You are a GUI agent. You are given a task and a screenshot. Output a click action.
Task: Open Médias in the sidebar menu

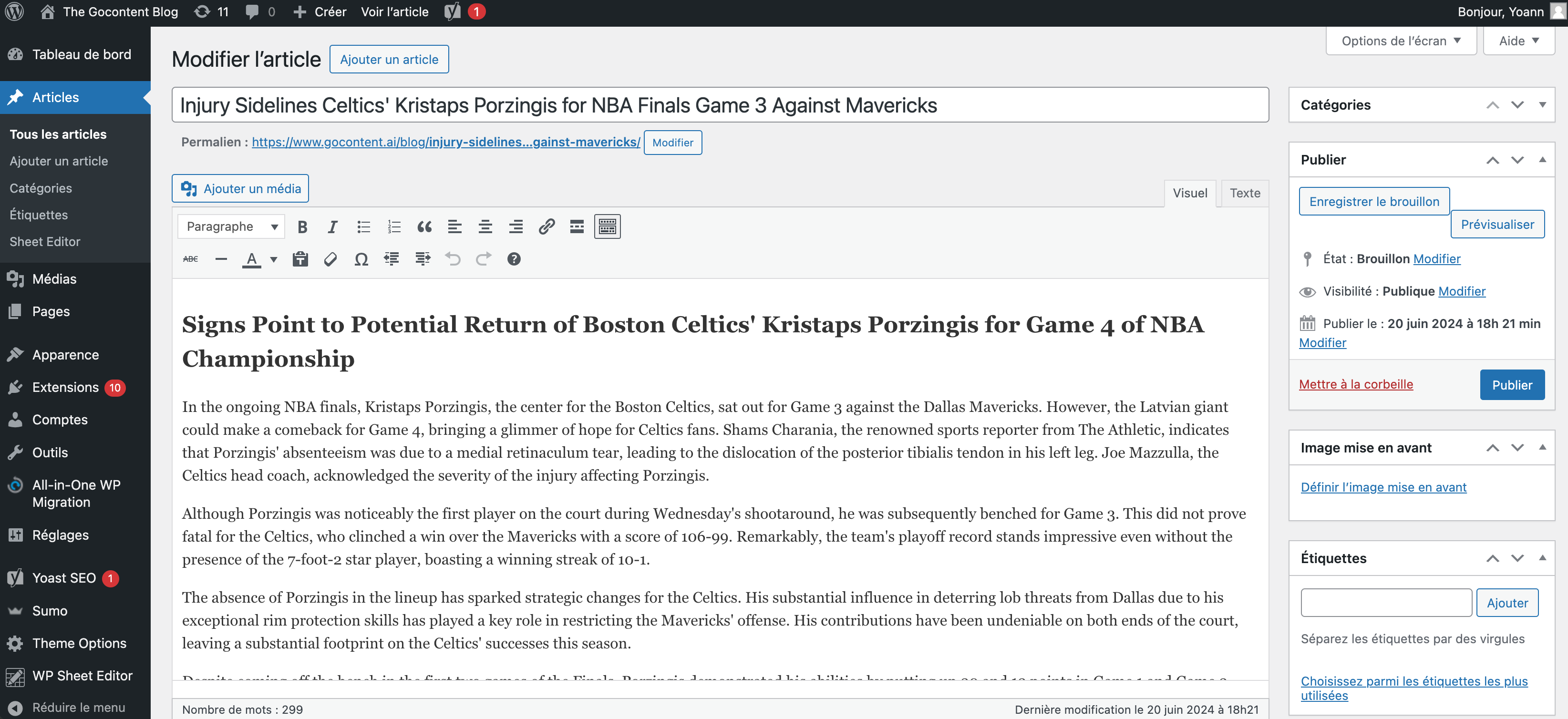pyautogui.click(x=54, y=279)
